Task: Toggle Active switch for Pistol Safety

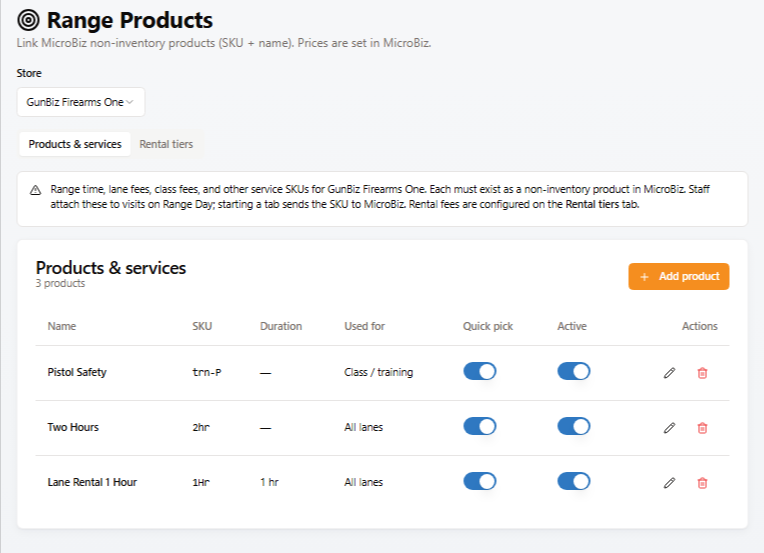Action: click(573, 371)
